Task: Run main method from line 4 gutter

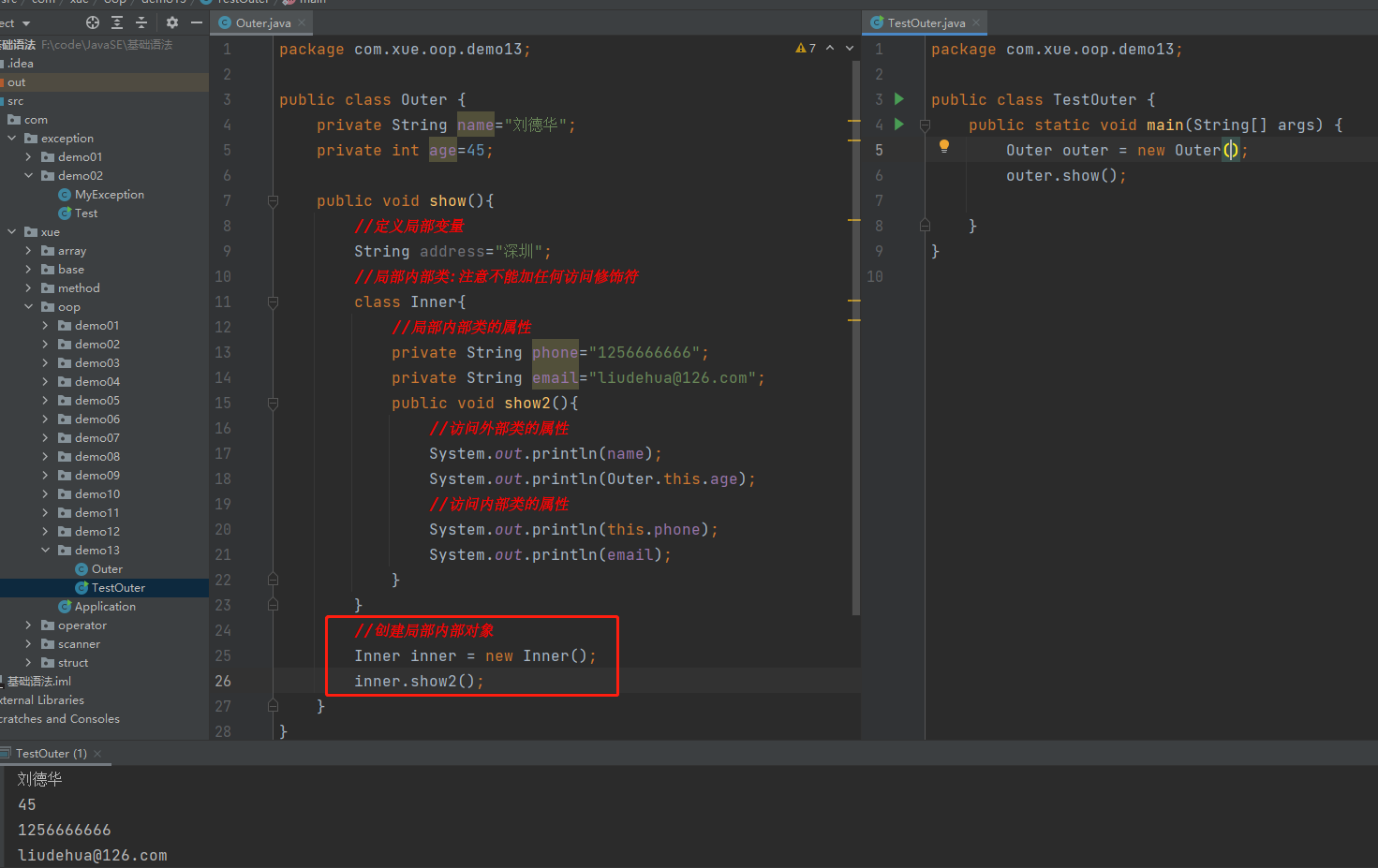Action: [x=899, y=124]
